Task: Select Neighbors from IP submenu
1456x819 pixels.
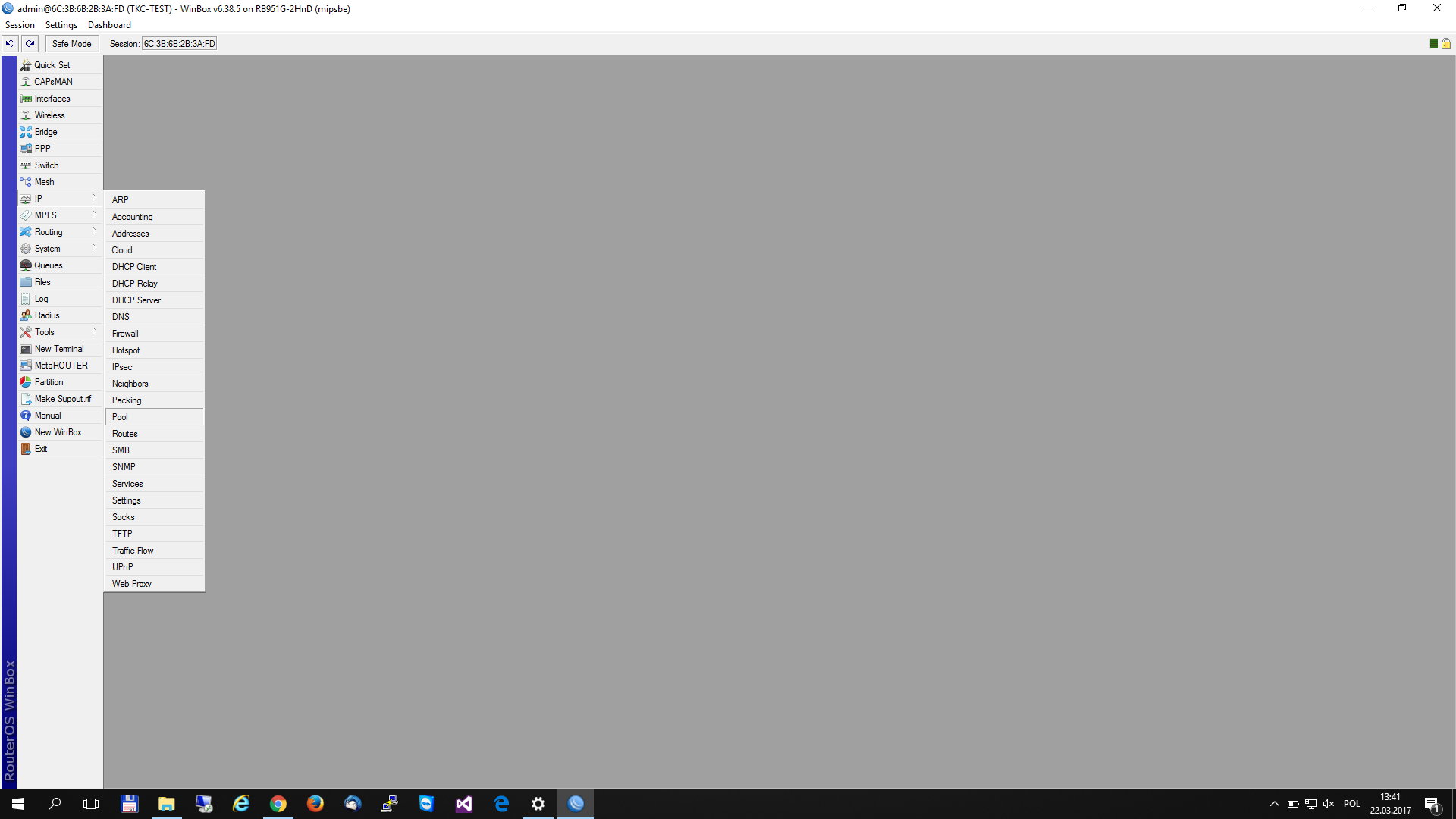Action: click(155, 384)
